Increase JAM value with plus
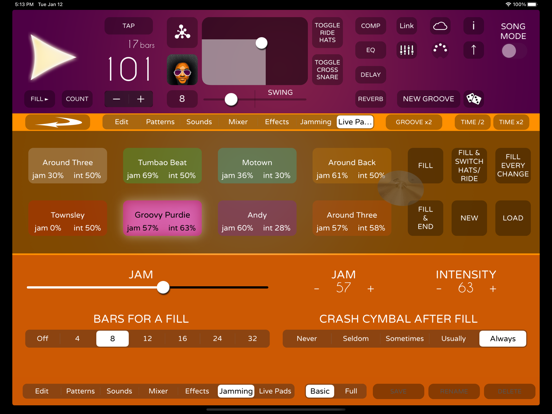552x414 pixels. (370, 289)
